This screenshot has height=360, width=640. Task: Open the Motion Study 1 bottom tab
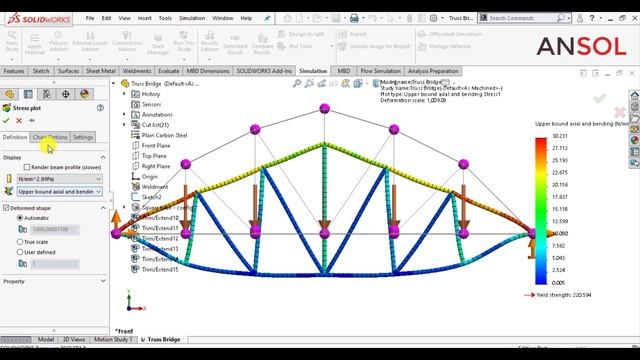pyautogui.click(x=113, y=340)
